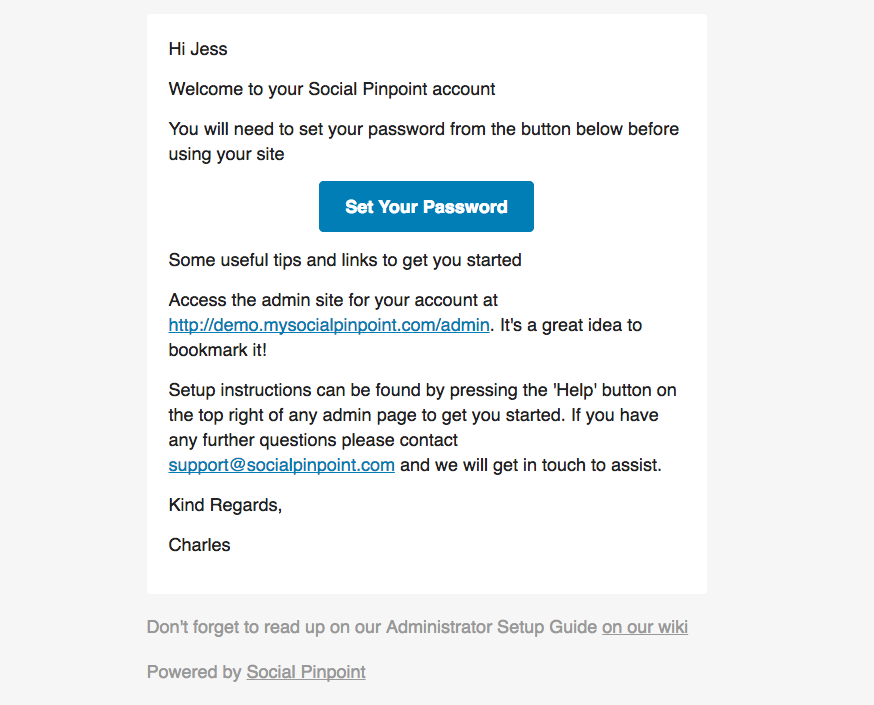Click the 'It's a great idea to' text
The height and width of the screenshot is (705, 874).
[x=571, y=325]
